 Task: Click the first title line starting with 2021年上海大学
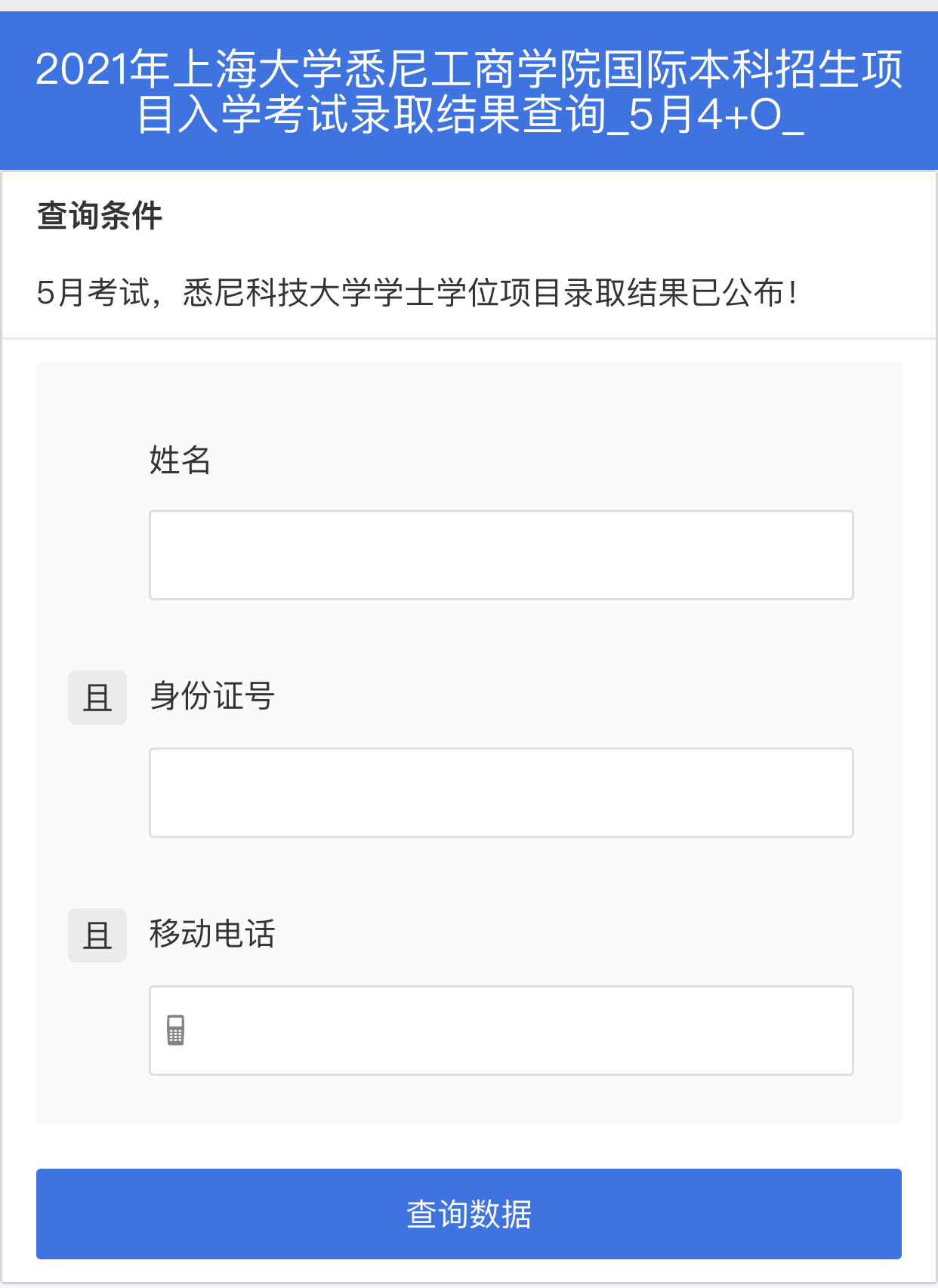(x=469, y=69)
